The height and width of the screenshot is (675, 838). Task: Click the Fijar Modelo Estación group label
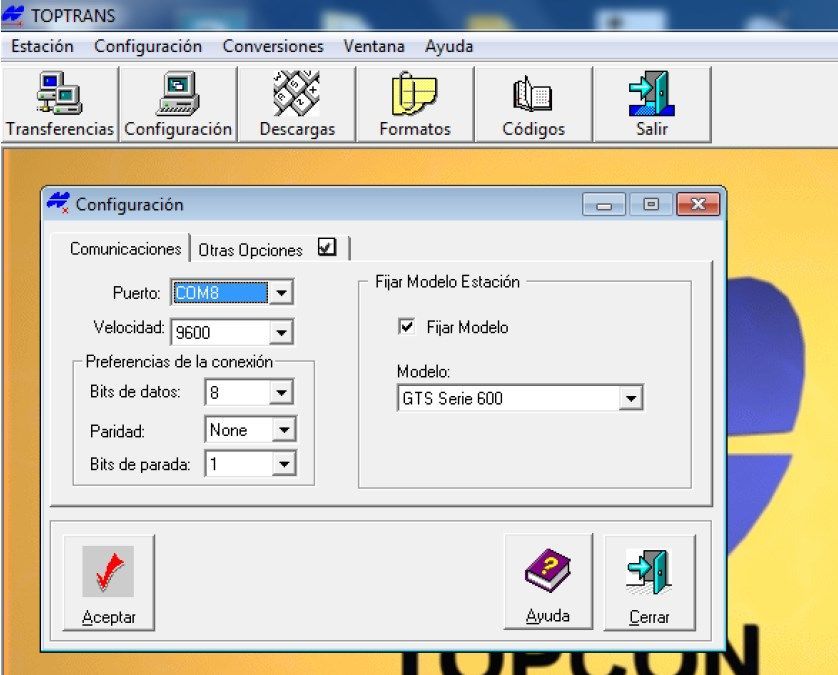tap(447, 282)
